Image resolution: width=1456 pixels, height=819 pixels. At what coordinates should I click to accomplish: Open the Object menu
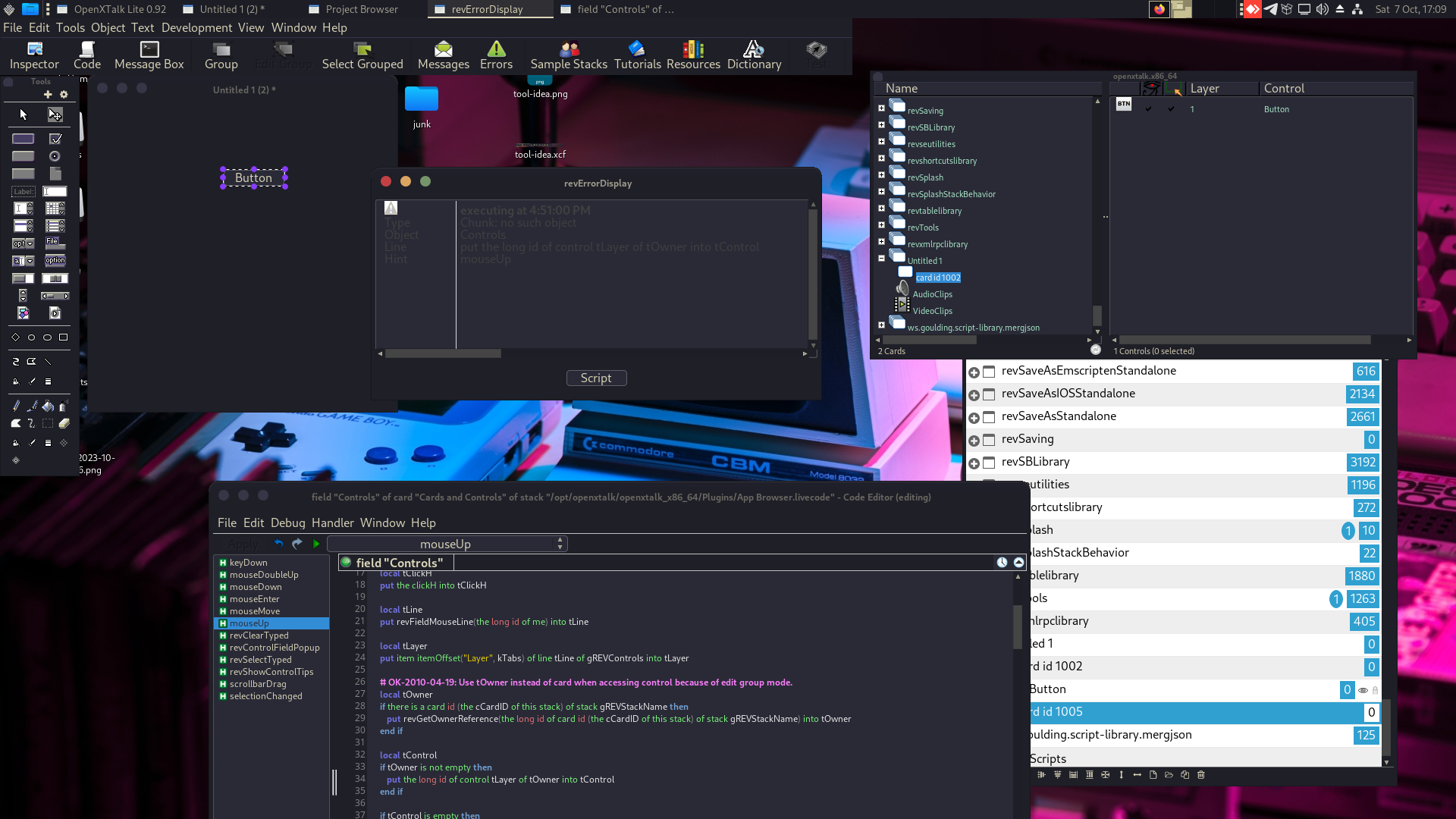point(108,27)
